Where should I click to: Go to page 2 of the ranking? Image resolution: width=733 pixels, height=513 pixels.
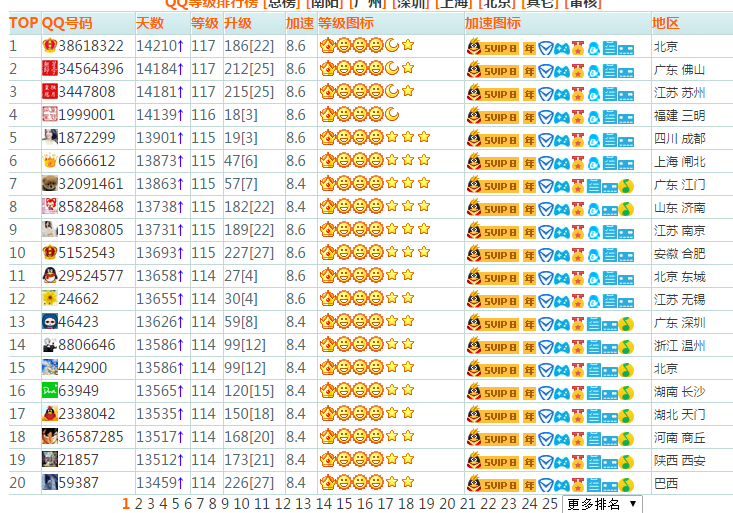pyautogui.click(x=139, y=504)
